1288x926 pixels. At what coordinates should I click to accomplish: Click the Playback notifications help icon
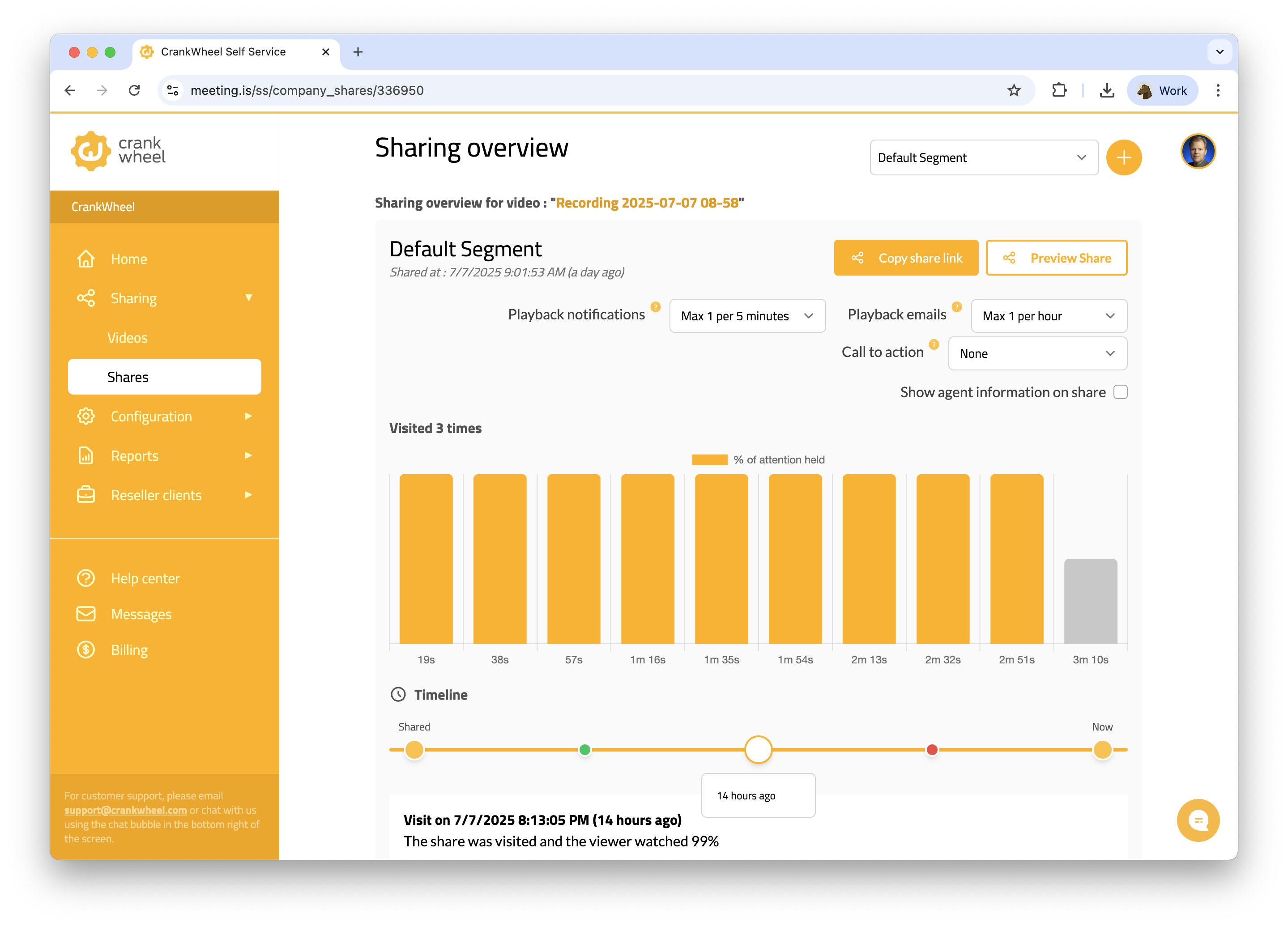[x=655, y=307]
